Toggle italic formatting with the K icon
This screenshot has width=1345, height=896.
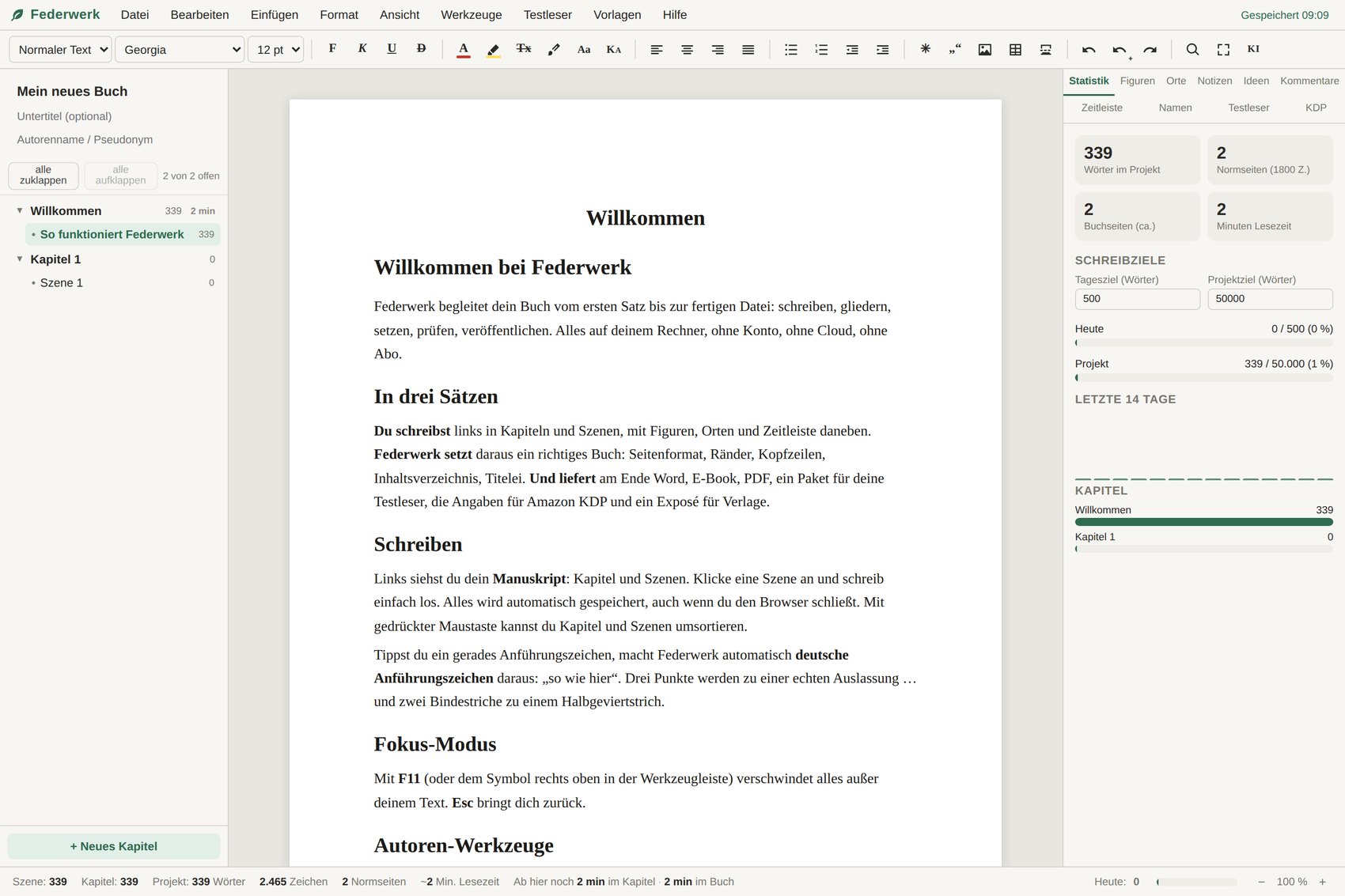tap(362, 49)
